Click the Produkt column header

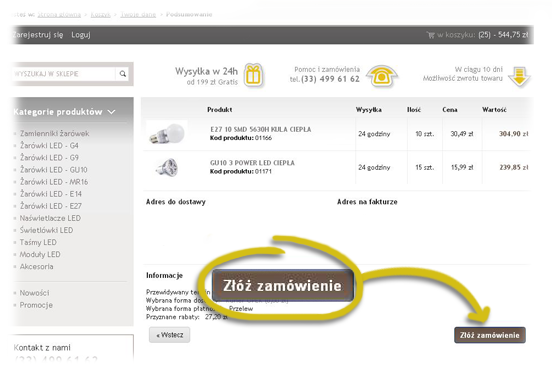tap(219, 110)
